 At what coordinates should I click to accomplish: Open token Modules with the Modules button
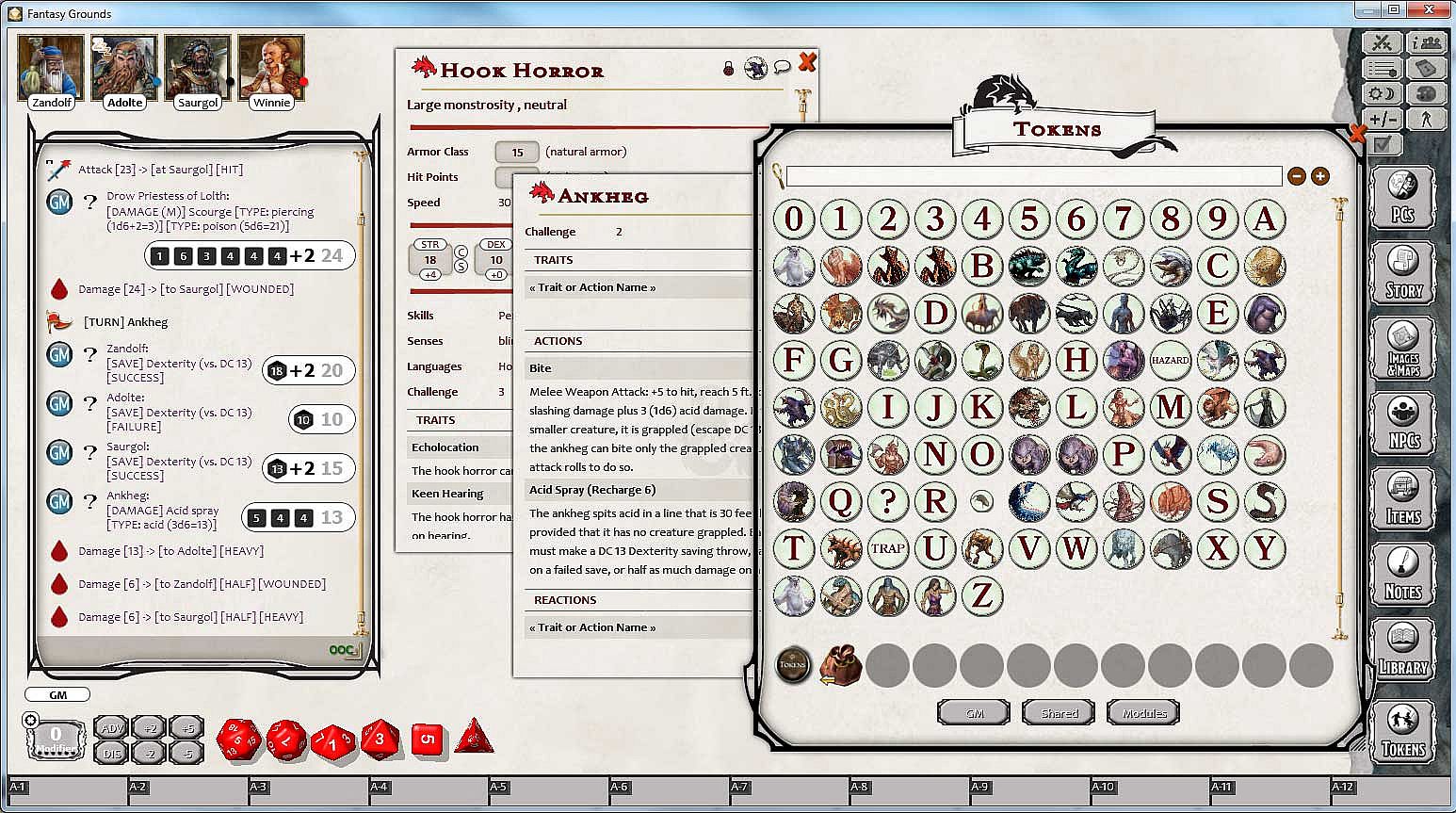[1143, 713]
